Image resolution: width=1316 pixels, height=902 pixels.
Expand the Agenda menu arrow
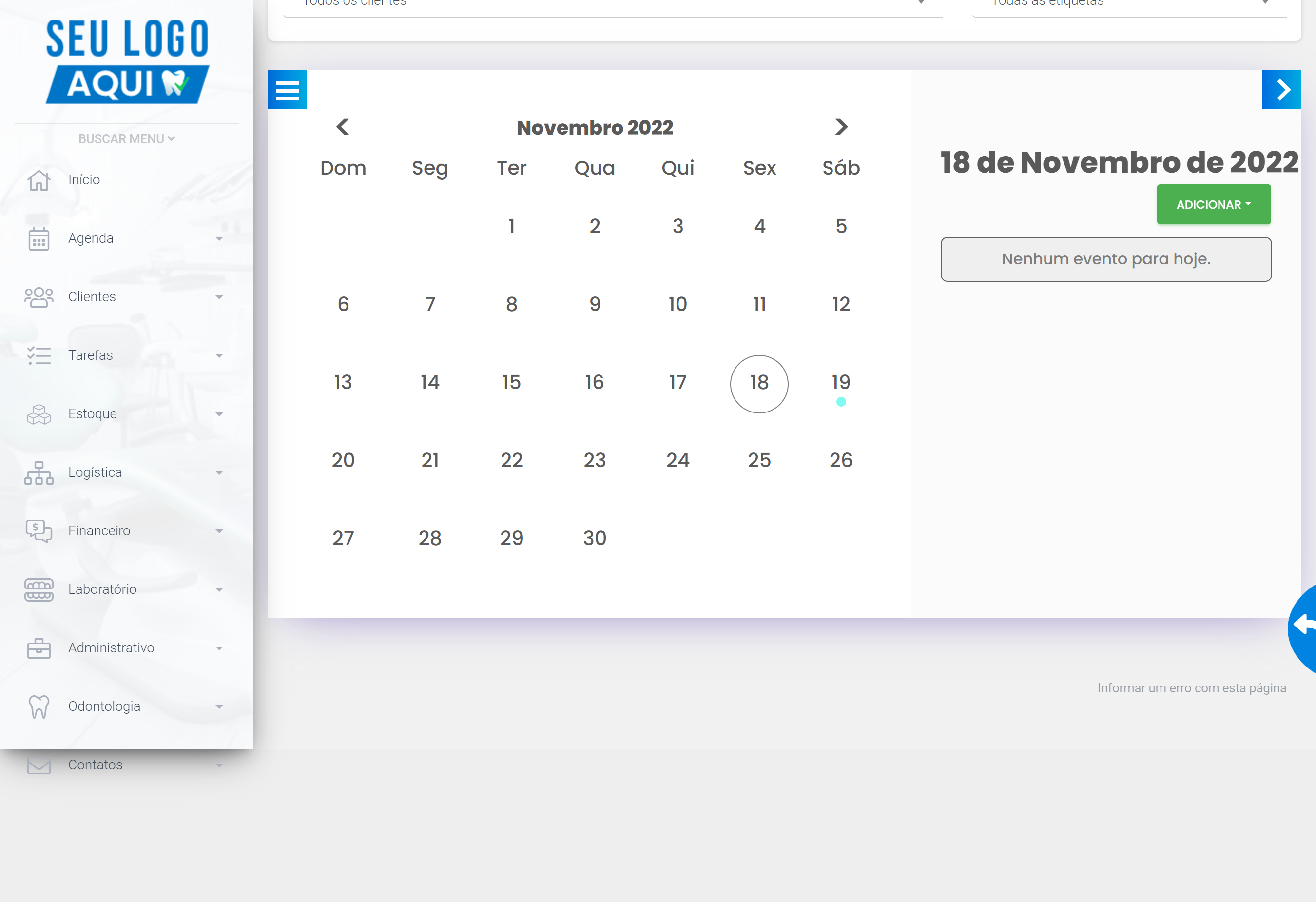pyautogui.click(x=219, y=238)
